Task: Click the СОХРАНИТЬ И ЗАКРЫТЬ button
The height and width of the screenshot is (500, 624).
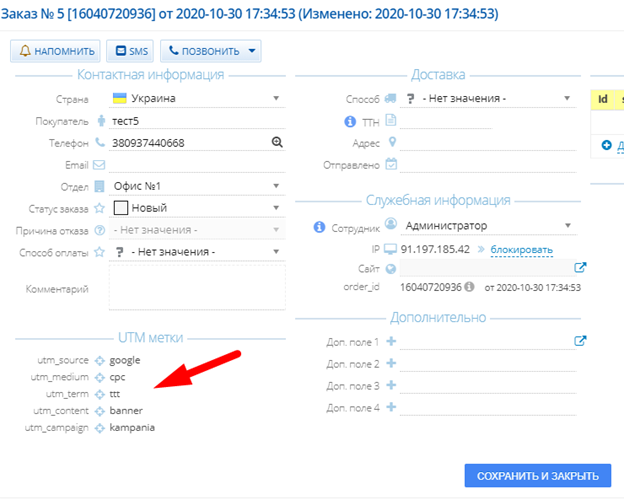Action: tap(538, 475)
